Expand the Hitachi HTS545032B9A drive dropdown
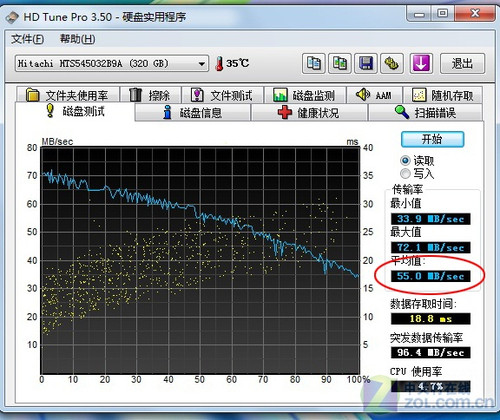500x420 pixels. click(x=201, y=63)
